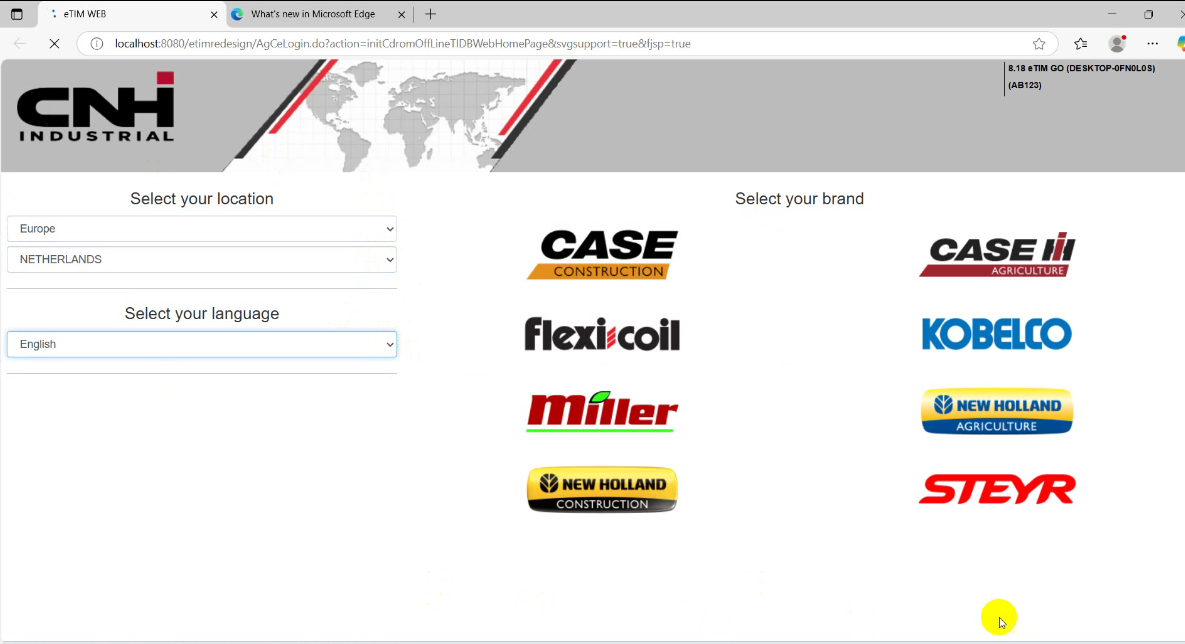Click the (AB123) user ID text
The height and width of the screenshot is (644, 1185).
tap(1025, 85)
